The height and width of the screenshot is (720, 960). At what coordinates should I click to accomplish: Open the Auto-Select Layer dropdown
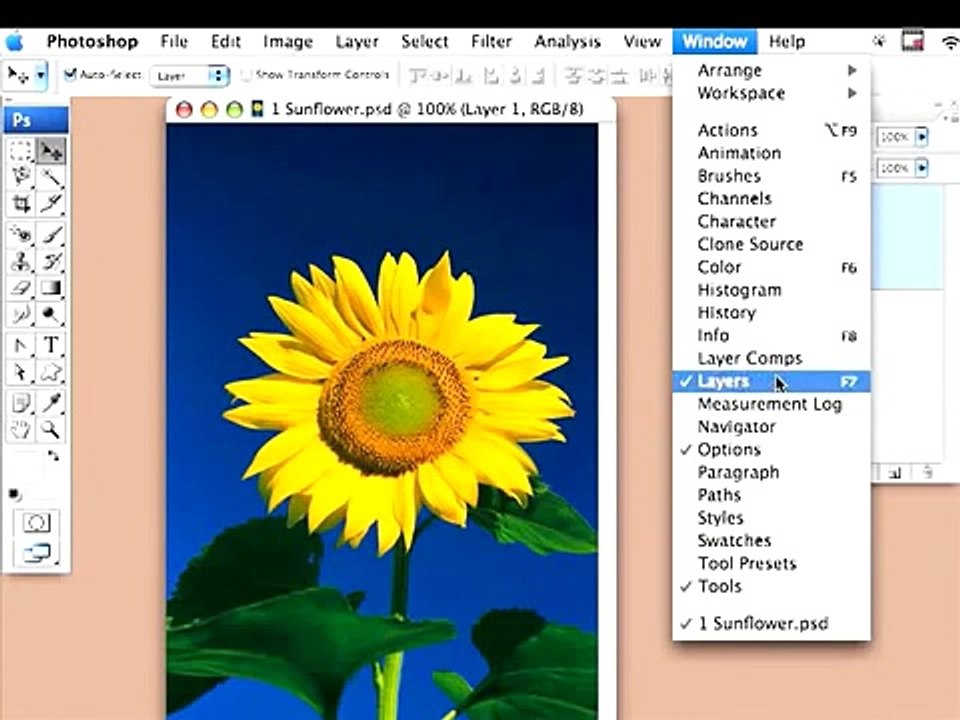(x=190, y=75)
